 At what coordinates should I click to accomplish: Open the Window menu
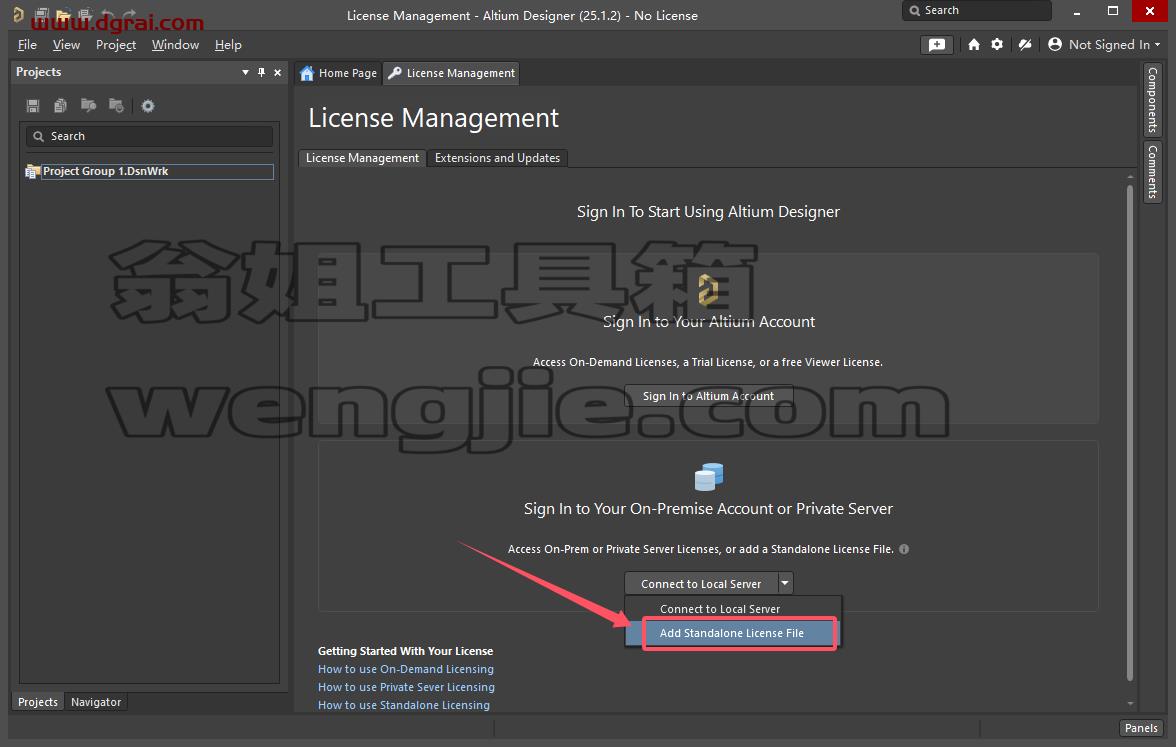[176, 45]
